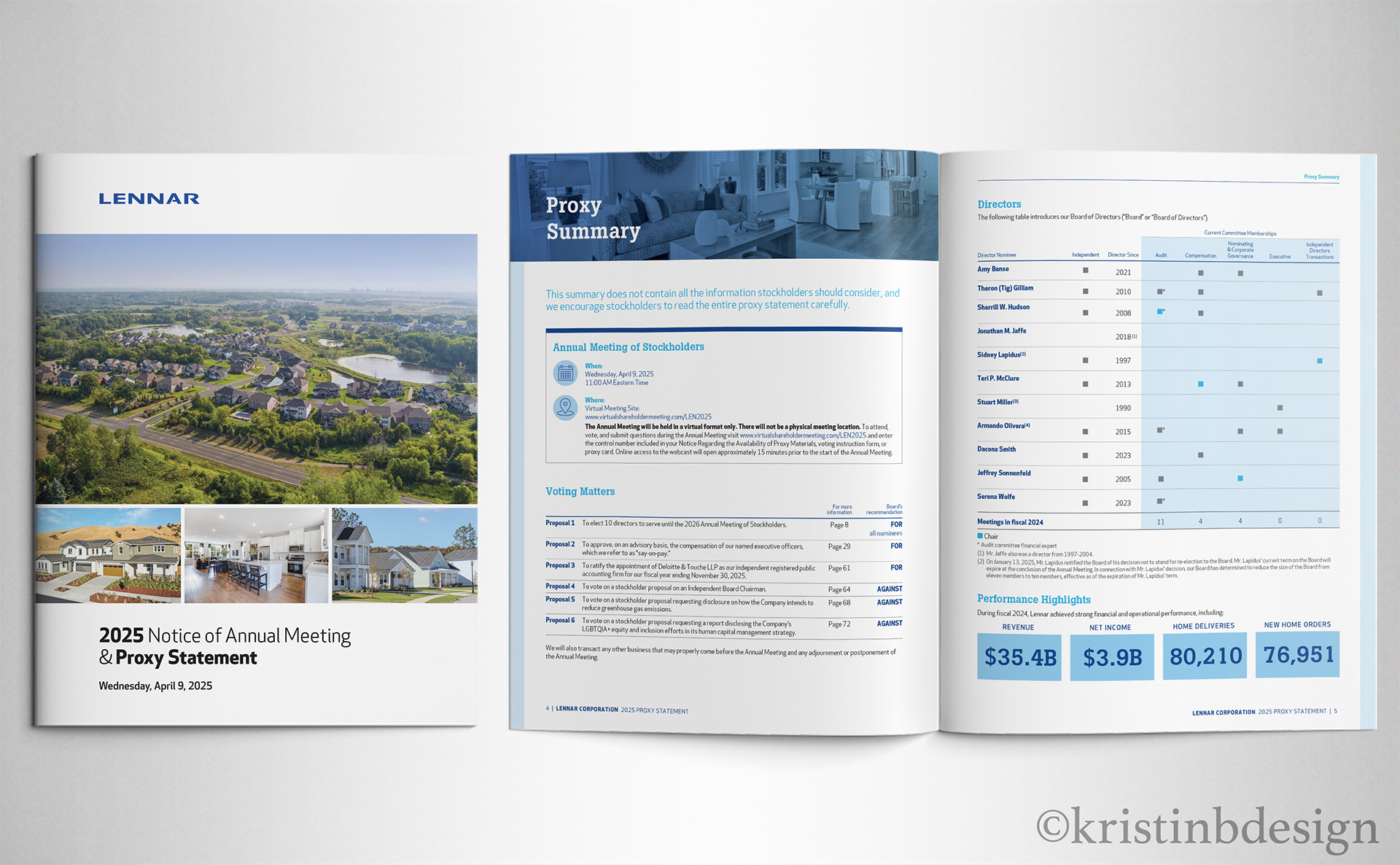Click the Page 64 reference
This screenshot has width=1400, height=865.
[839, 589]
